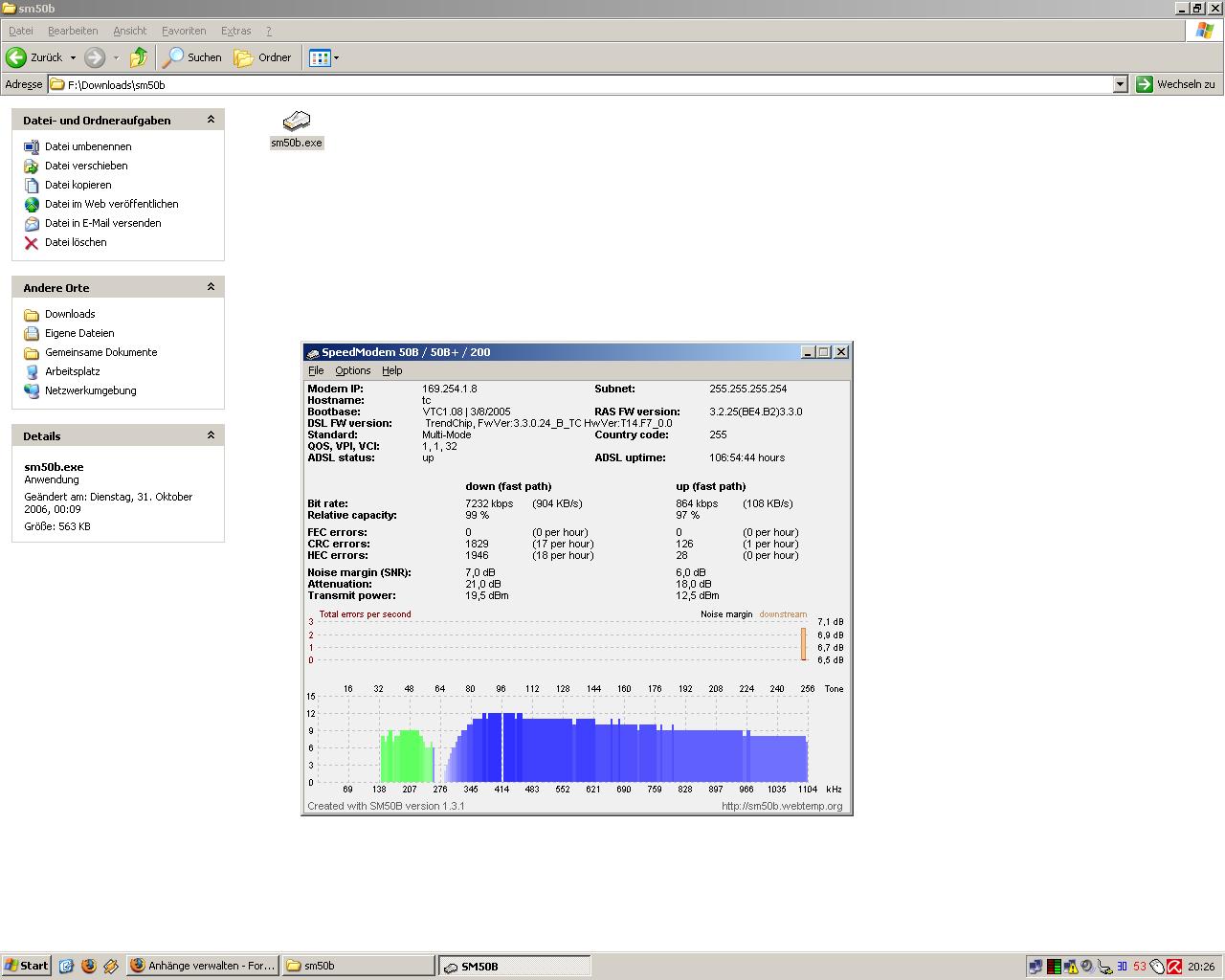Click the green up-folder toolbar icon

139,57
